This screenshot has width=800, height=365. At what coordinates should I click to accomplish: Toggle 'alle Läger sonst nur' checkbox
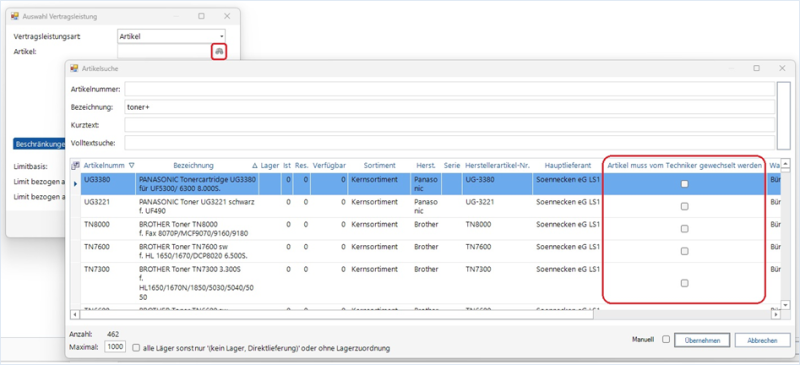pyautogui.click(x=136, y=348)
